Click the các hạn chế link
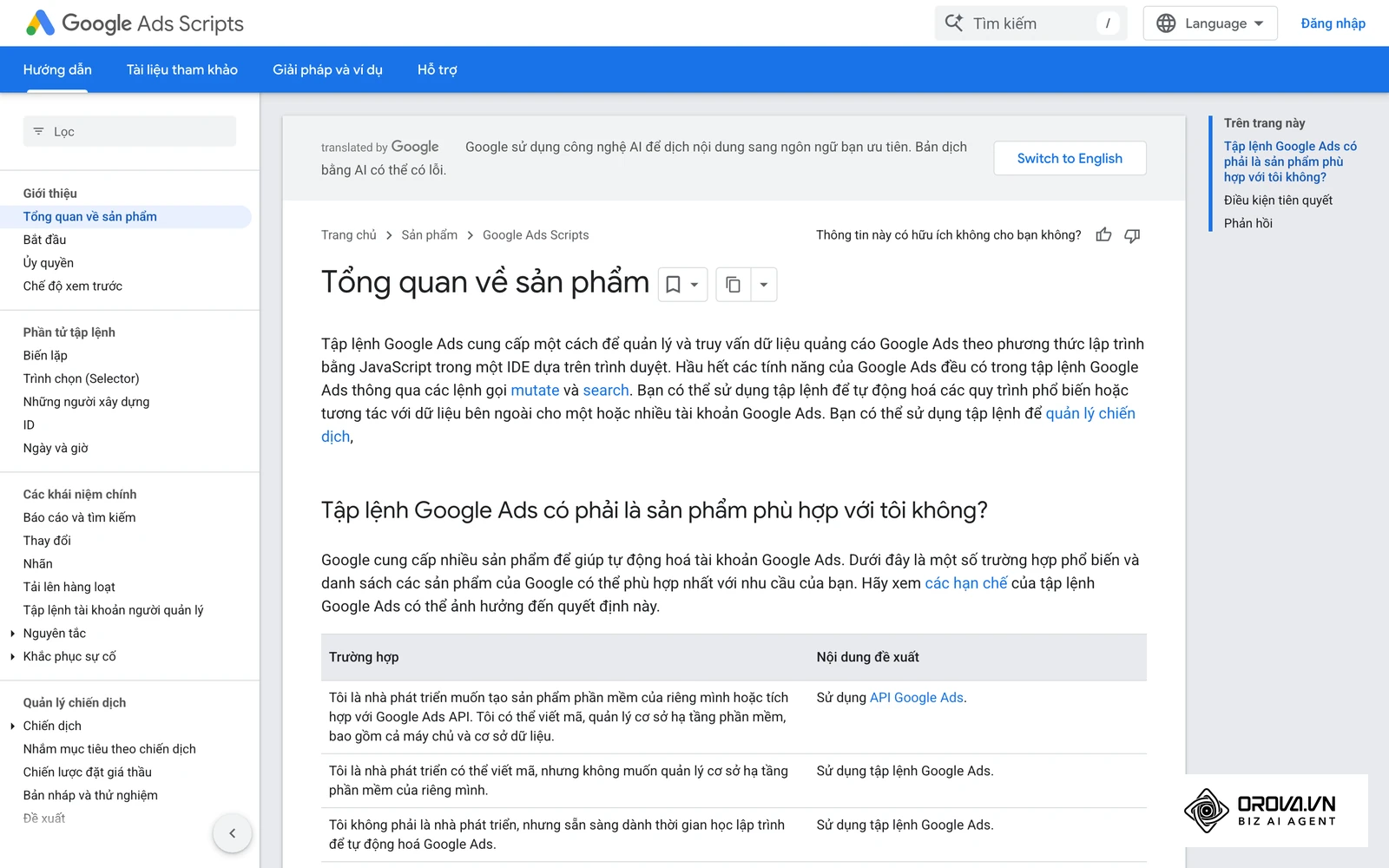The image size is (1389, 868). click(x=966, y=583)
